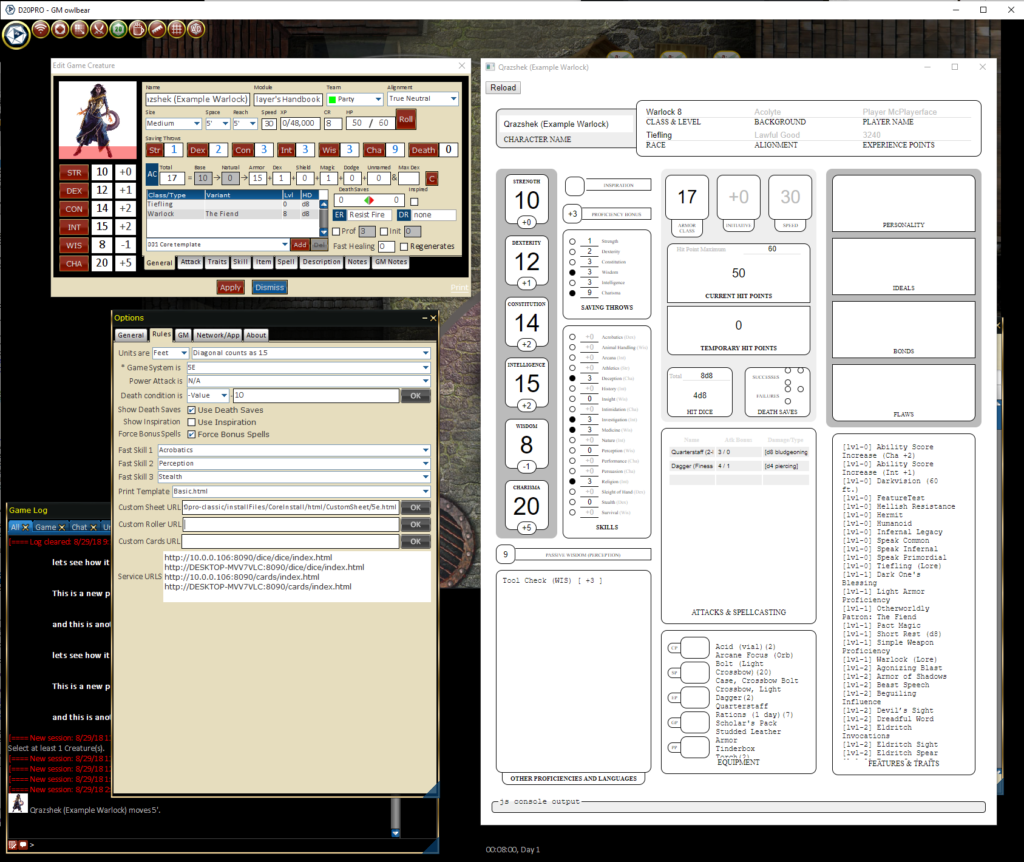Click the chat bubble icon in Game Log
The image size is (1024, 862).
[x=23, y=845]
